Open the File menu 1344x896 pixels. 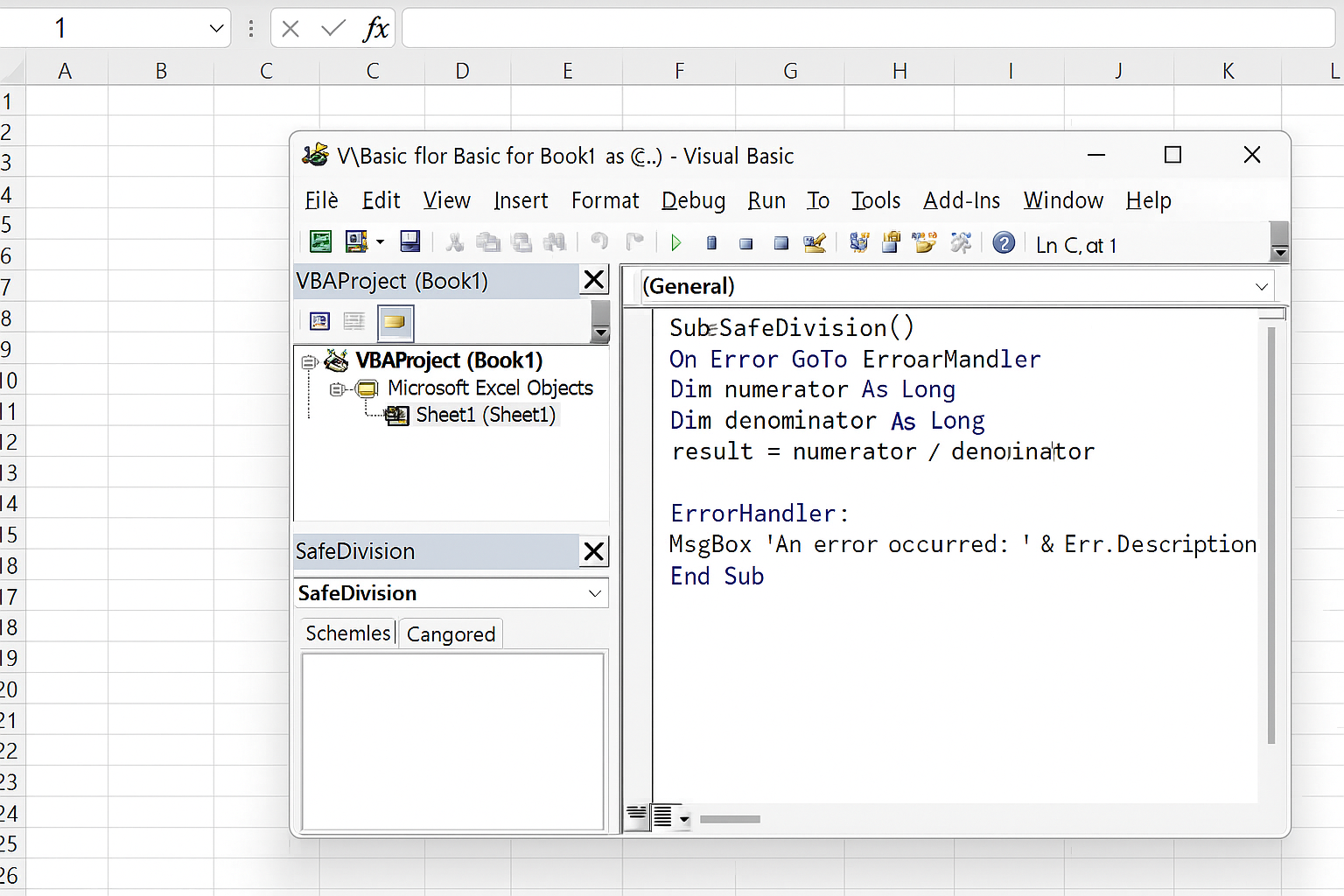[x=321, y=200]
